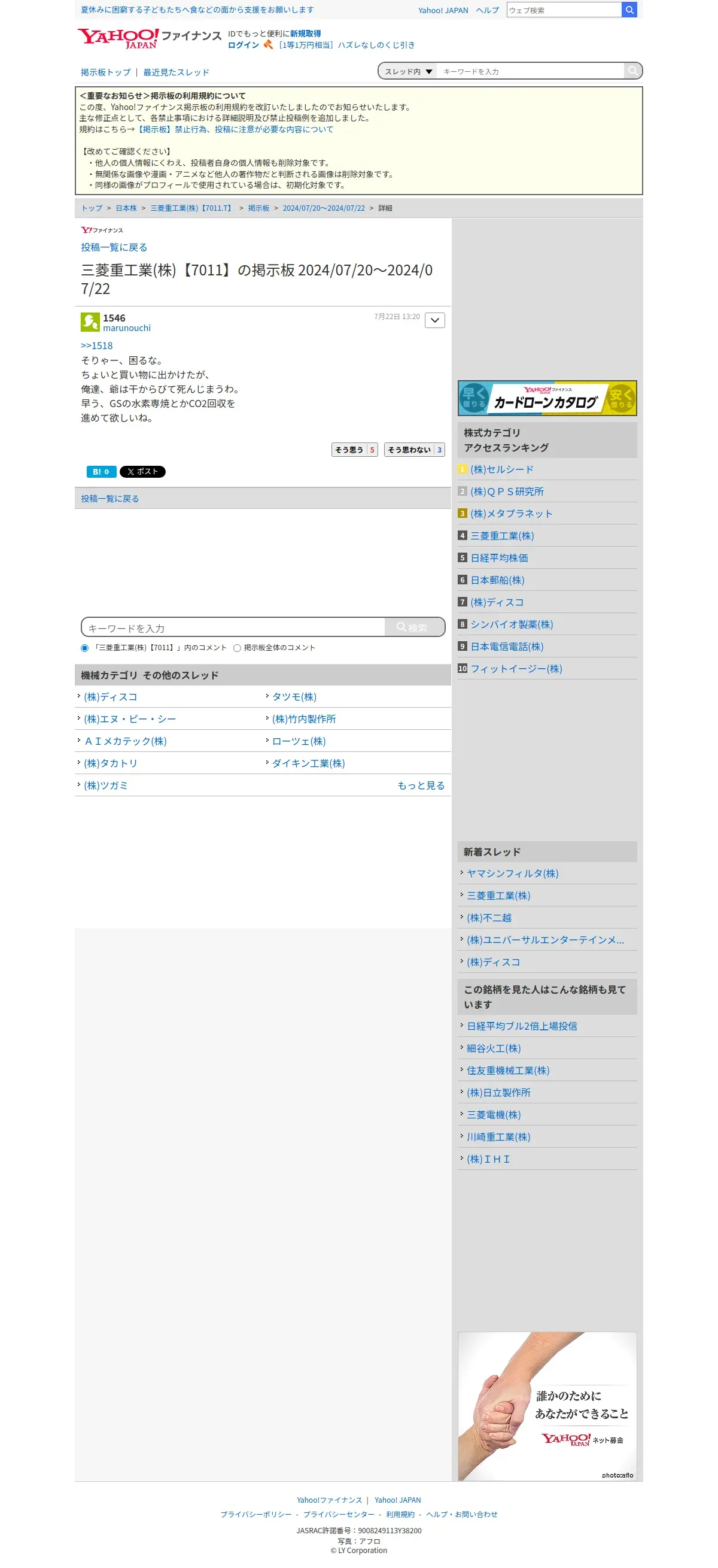Viewport: 718px width, 1568px height.
Task: Open the ＡＩメカテック(株) thread
Action: (125, 741)
